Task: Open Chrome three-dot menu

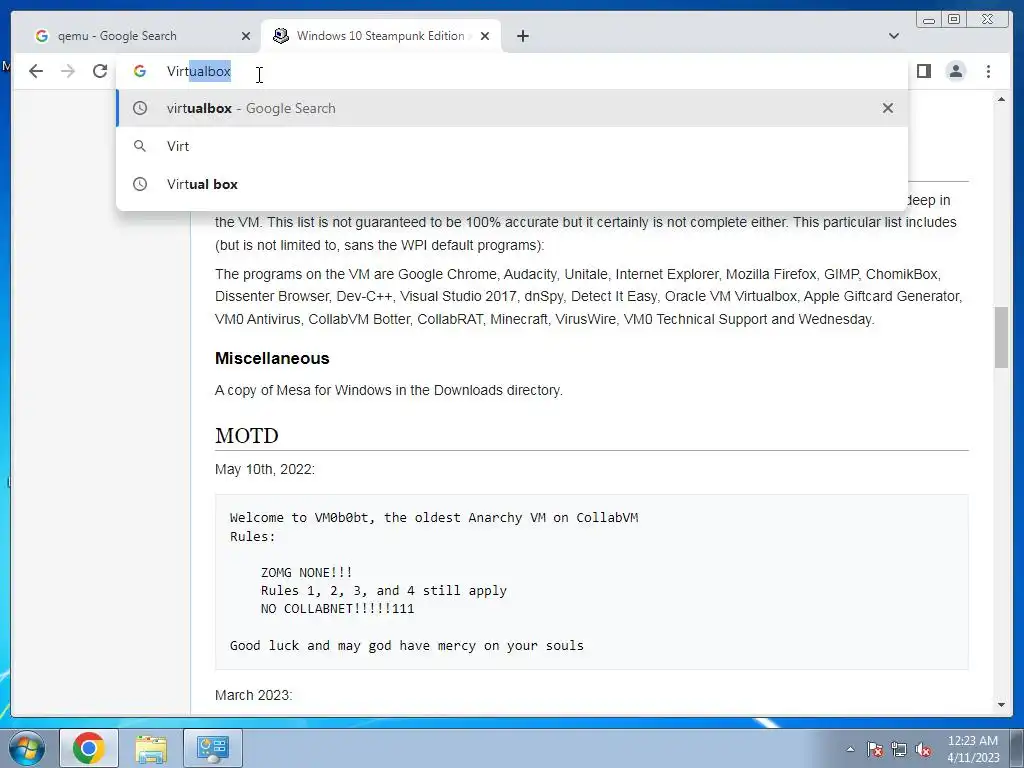Action: [x=988, y=71]
